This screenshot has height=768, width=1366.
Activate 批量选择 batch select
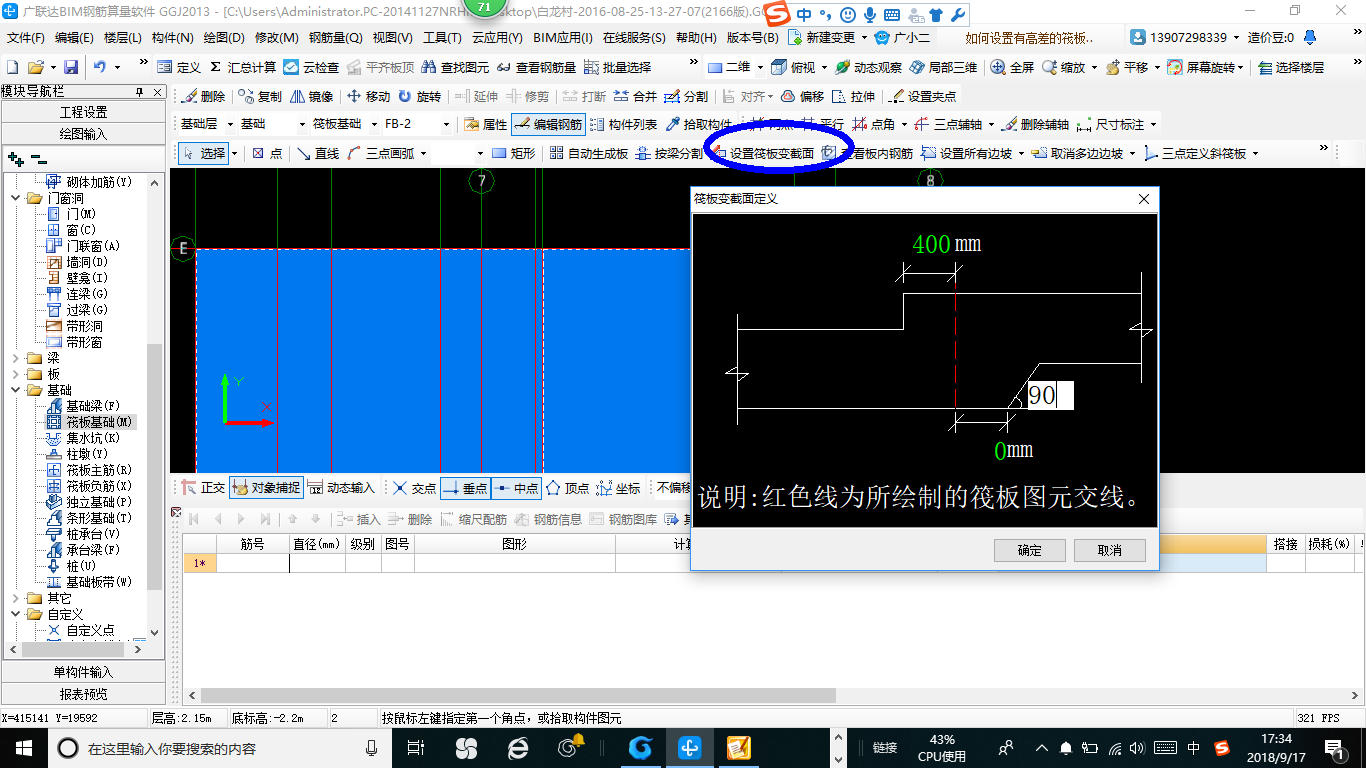click(x=617, y=67)
